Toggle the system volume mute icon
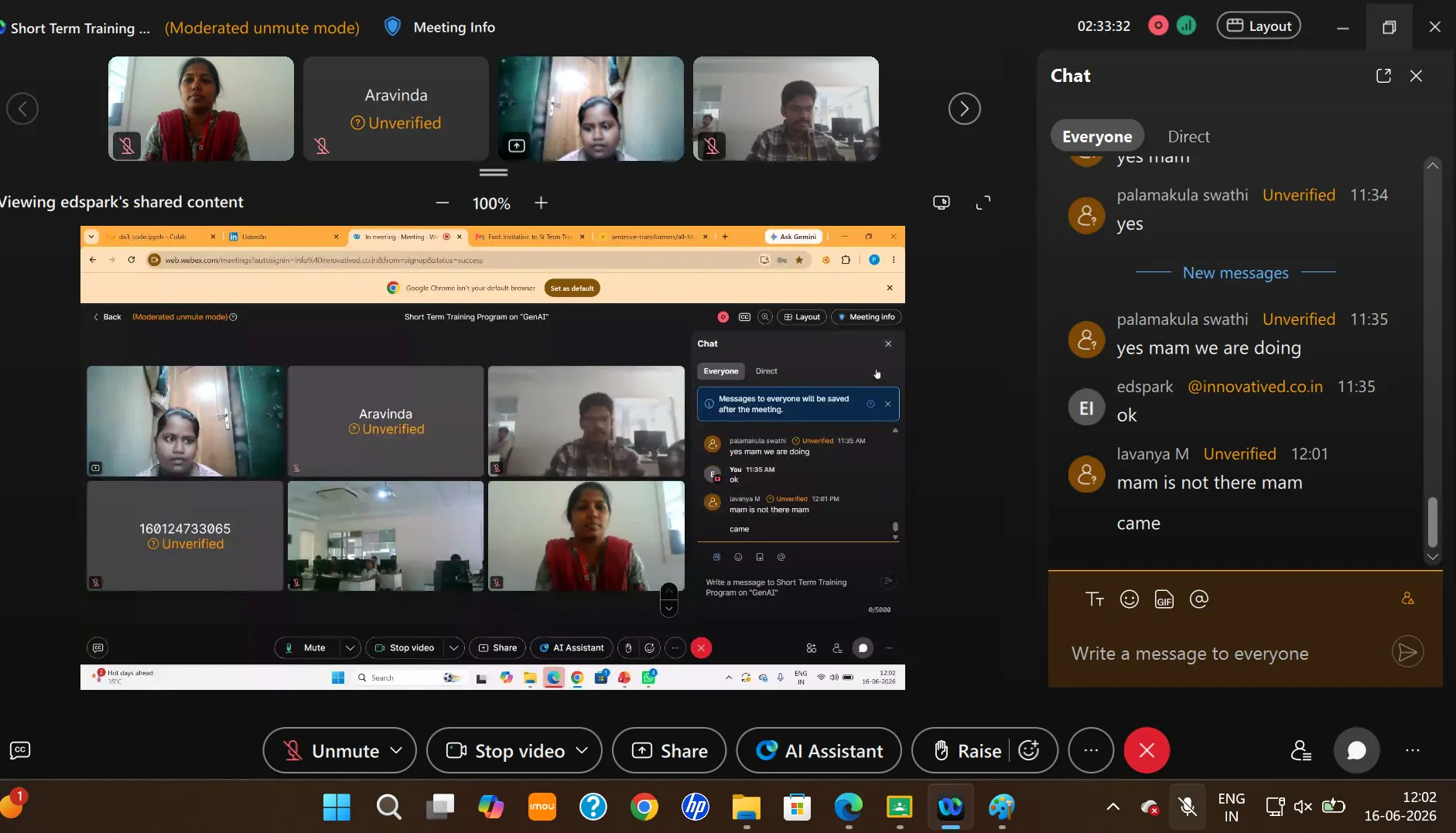Viewport: 1456px width, 833px height. (1303, 807)
